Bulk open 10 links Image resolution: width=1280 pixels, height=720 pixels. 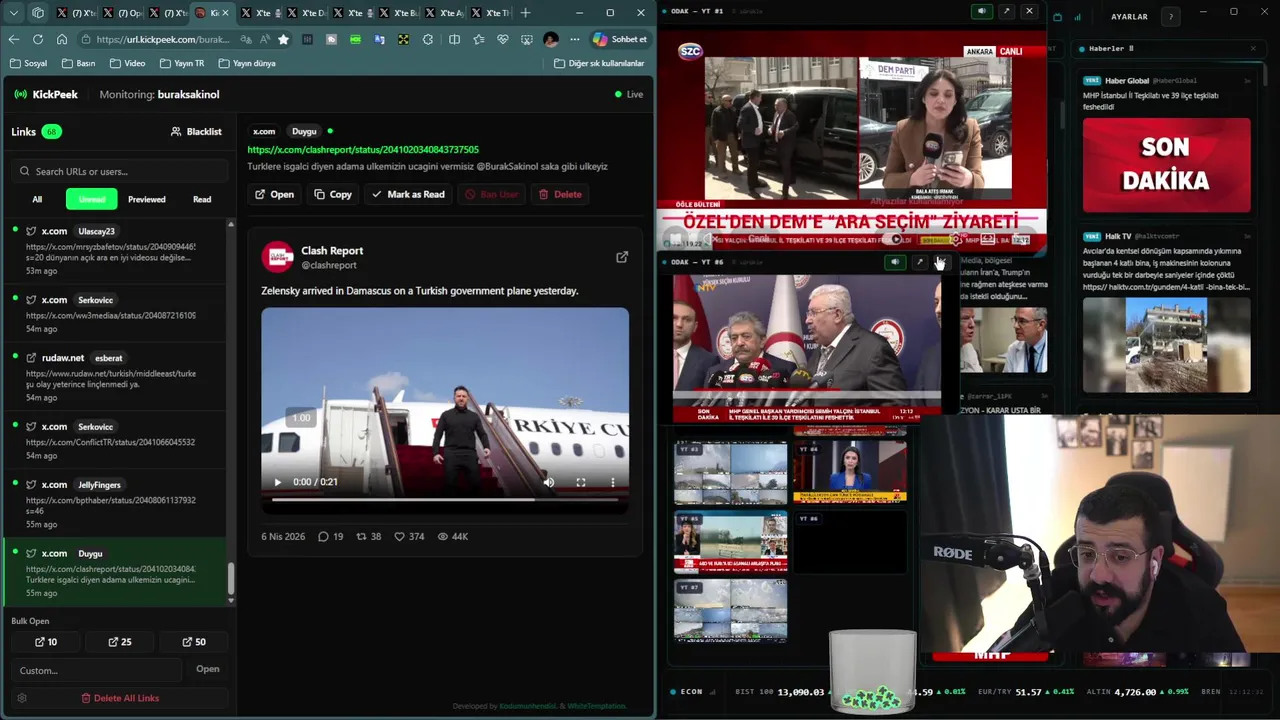tap(46, 642)
